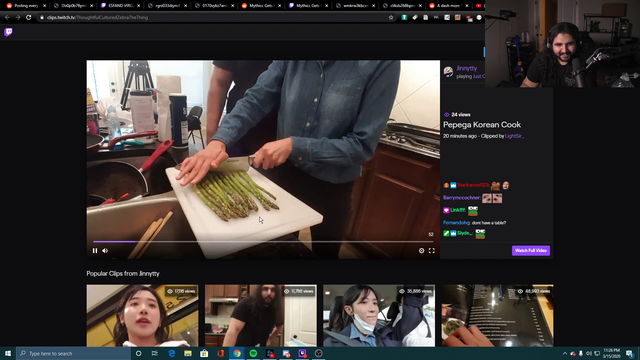Click the Link username in chat

click(x=457, y=210)
